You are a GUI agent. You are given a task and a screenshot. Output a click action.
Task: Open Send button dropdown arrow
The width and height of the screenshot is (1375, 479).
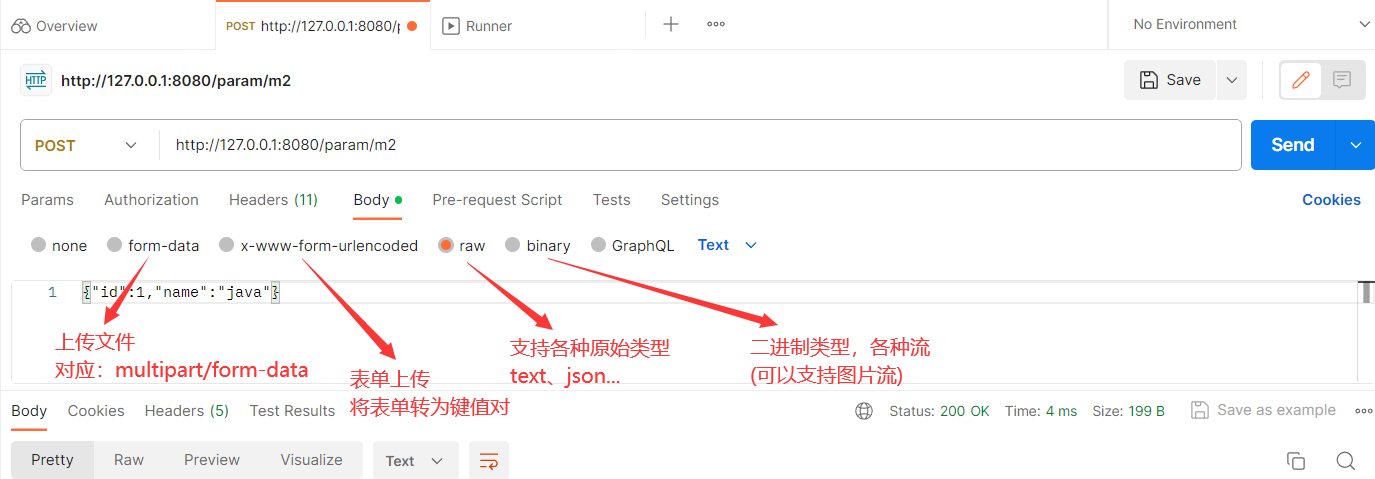tap(1355, 145)
